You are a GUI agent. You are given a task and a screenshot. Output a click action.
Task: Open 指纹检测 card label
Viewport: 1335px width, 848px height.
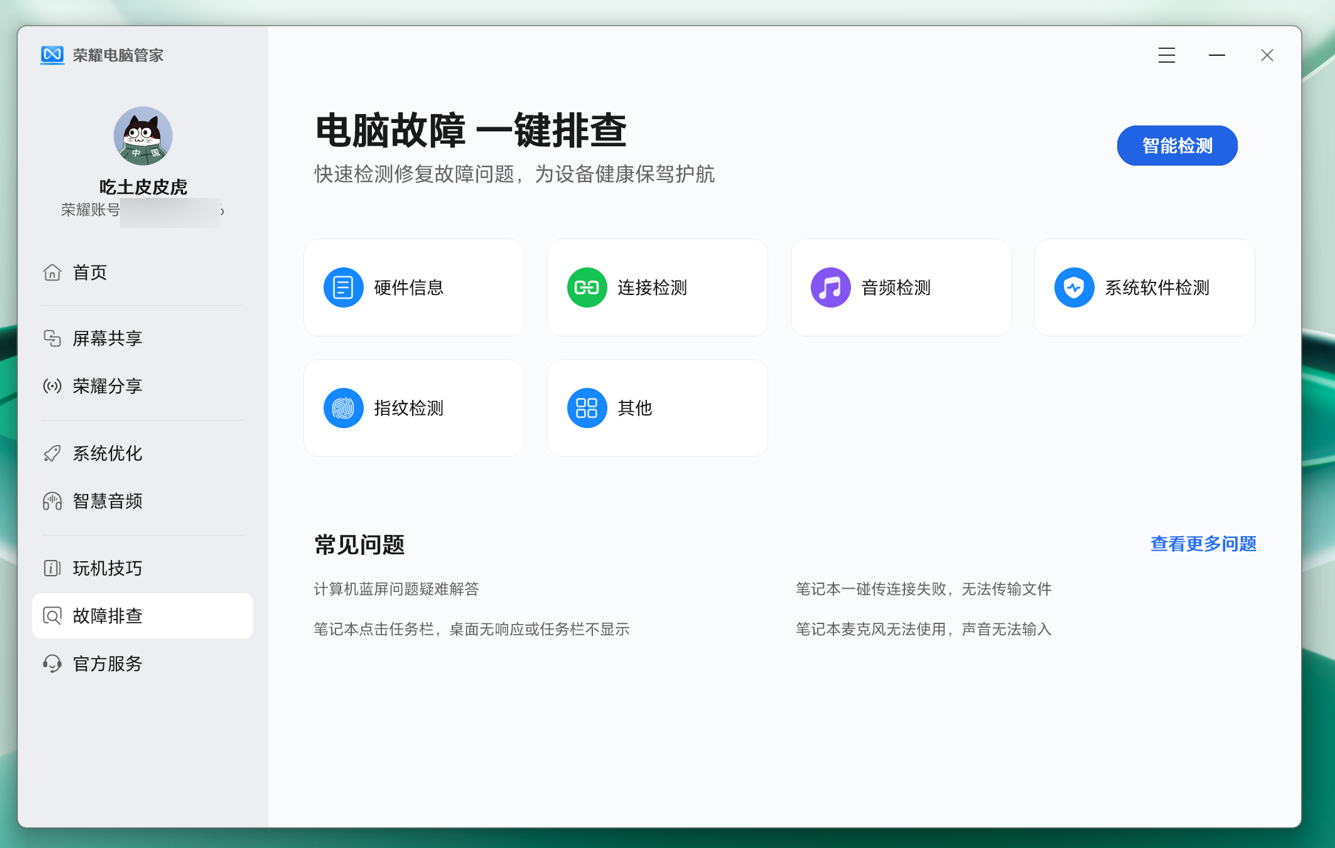(409, 408)
